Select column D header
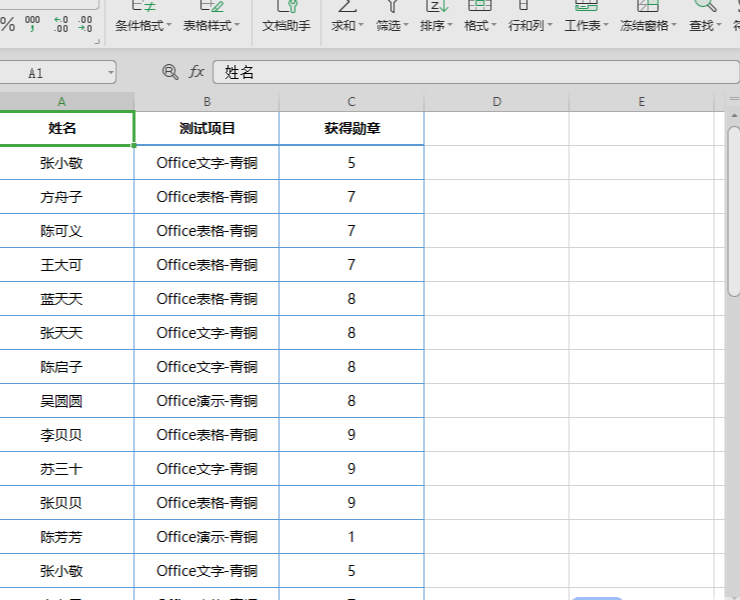The width and height of the screenshot is (740, 600). point(496,101)
